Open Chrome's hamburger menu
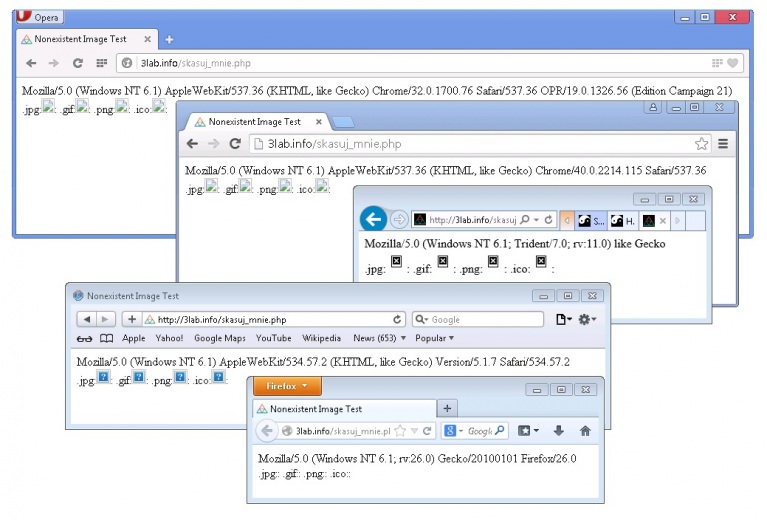767x520 pixels. (722, 144)
